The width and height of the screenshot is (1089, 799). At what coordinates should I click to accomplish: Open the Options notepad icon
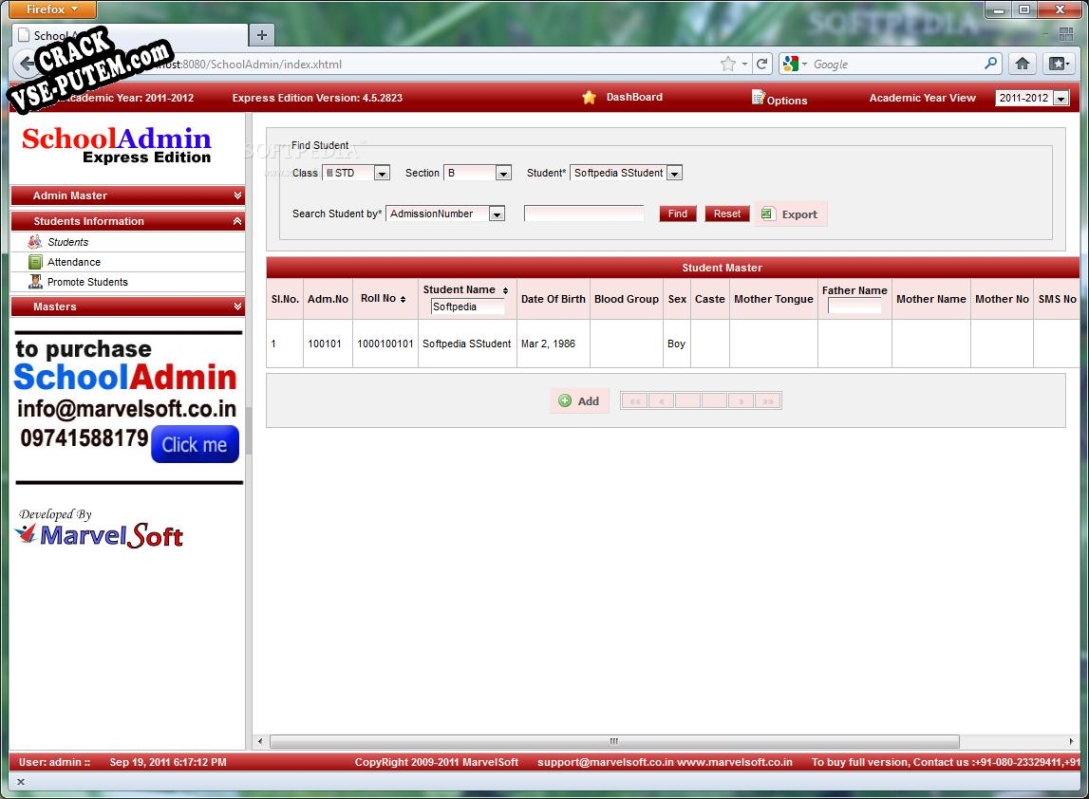coord(758,97)
